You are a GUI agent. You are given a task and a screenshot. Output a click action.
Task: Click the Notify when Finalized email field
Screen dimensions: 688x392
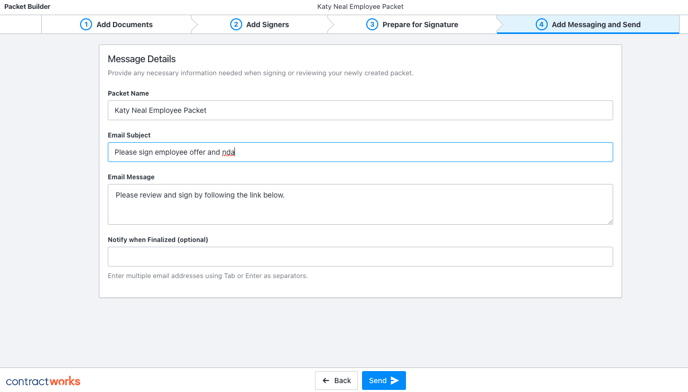tap(360, 256)
